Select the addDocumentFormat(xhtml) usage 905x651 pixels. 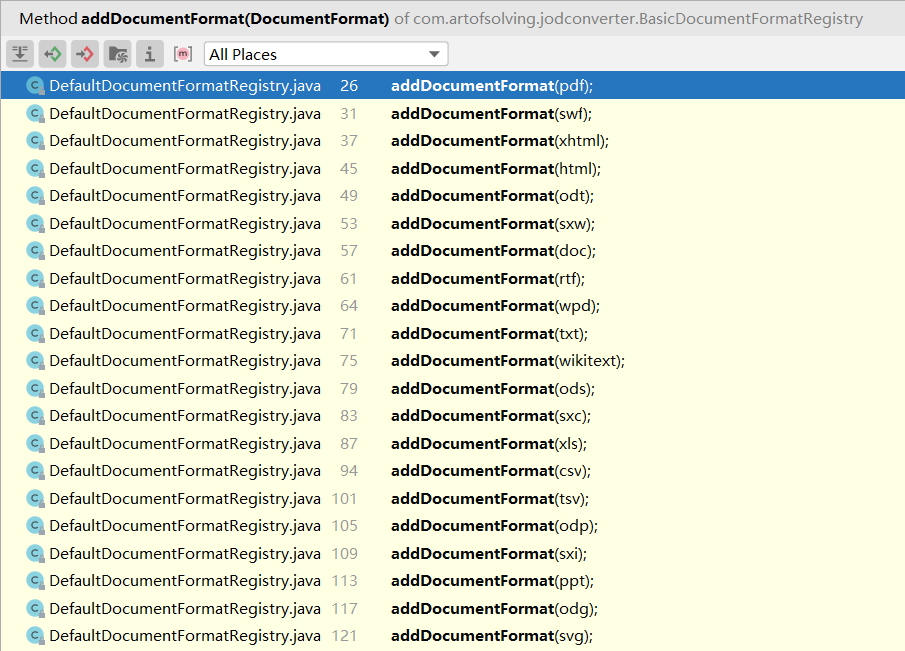499,141
